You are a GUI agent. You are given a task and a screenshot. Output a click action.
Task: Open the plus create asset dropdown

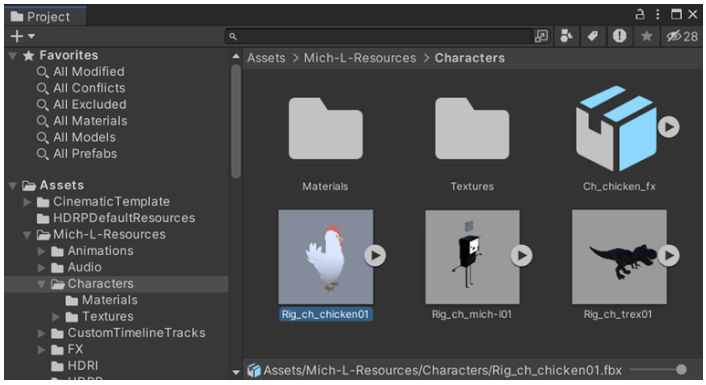click(x=23, y=36)
